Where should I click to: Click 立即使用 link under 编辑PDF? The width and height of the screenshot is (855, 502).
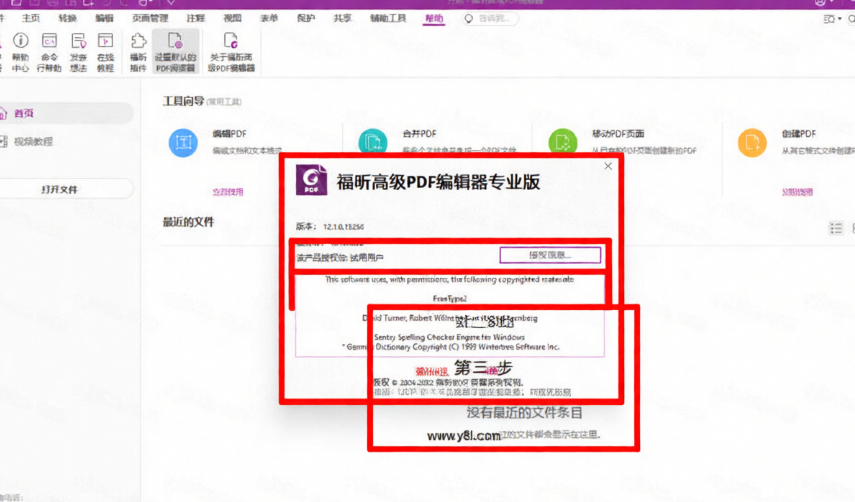228,192
